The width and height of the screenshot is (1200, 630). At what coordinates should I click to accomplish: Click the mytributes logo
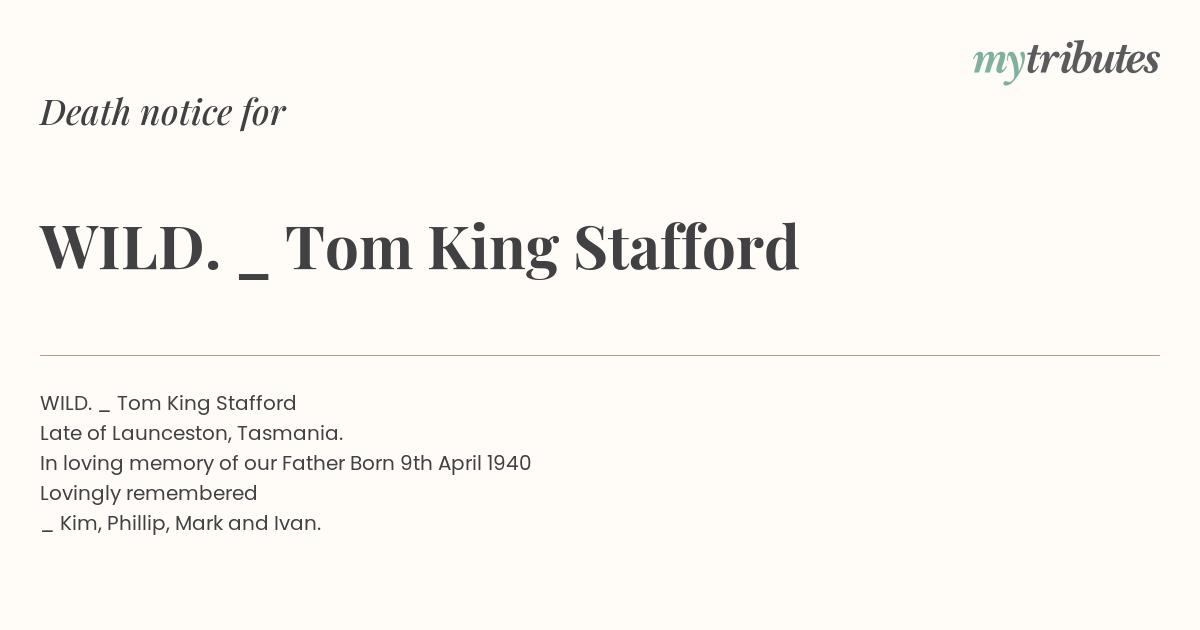[1066, 62]
